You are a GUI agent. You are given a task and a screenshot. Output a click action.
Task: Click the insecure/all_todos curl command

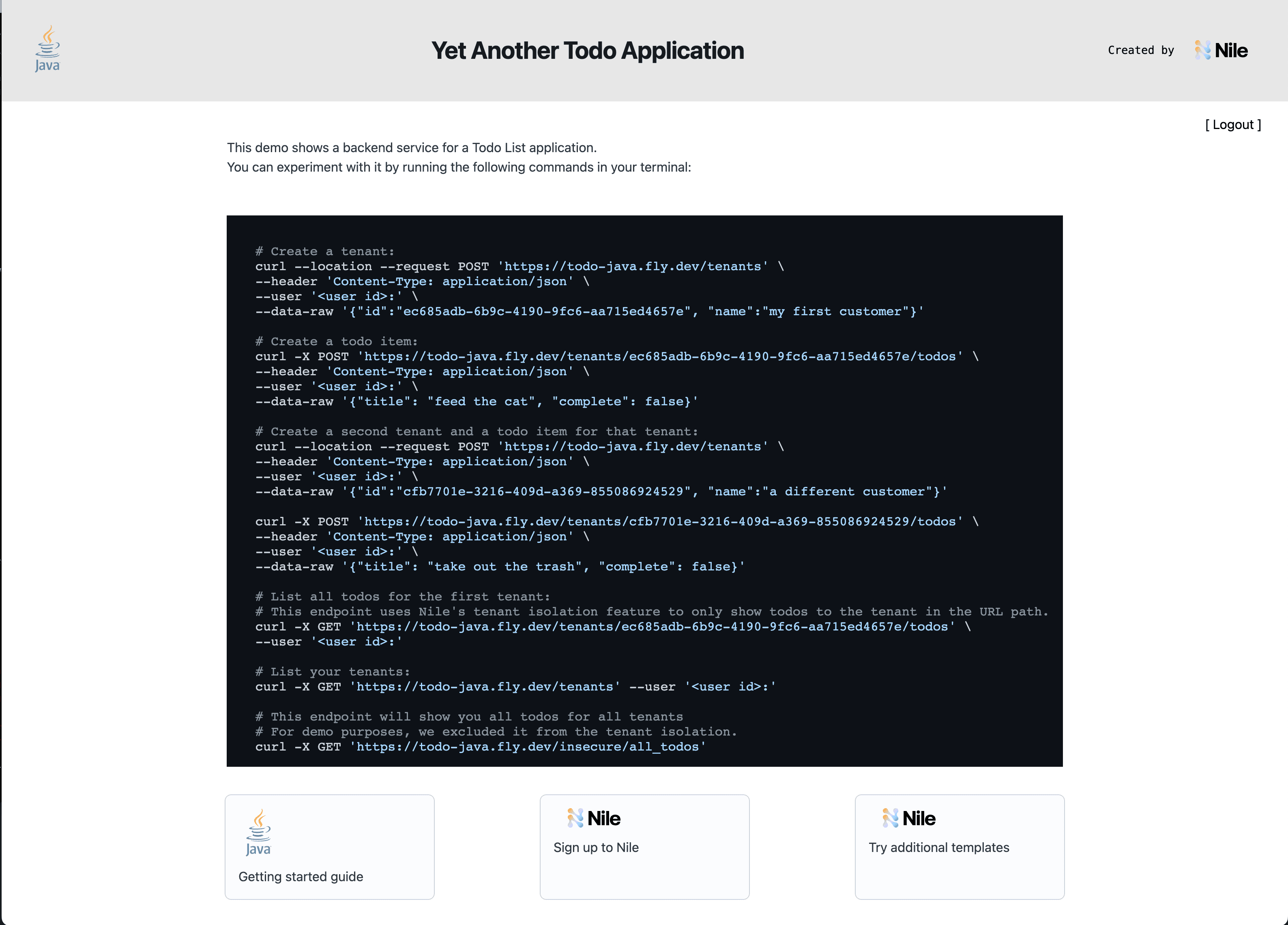(x=480, y=746)
